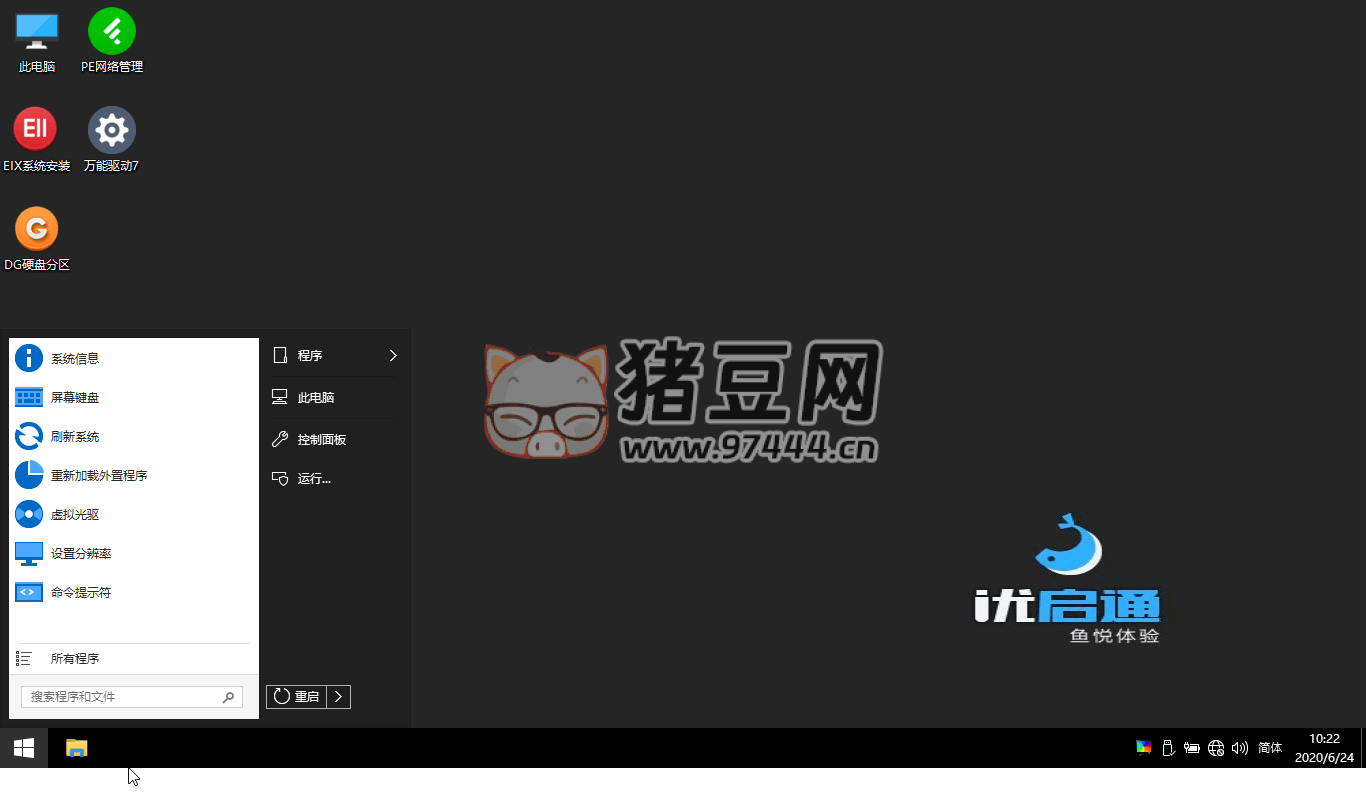The image size is (1366, 799).
Task: Launch PE网络管理 desktop icon
Action: point(112,41)
